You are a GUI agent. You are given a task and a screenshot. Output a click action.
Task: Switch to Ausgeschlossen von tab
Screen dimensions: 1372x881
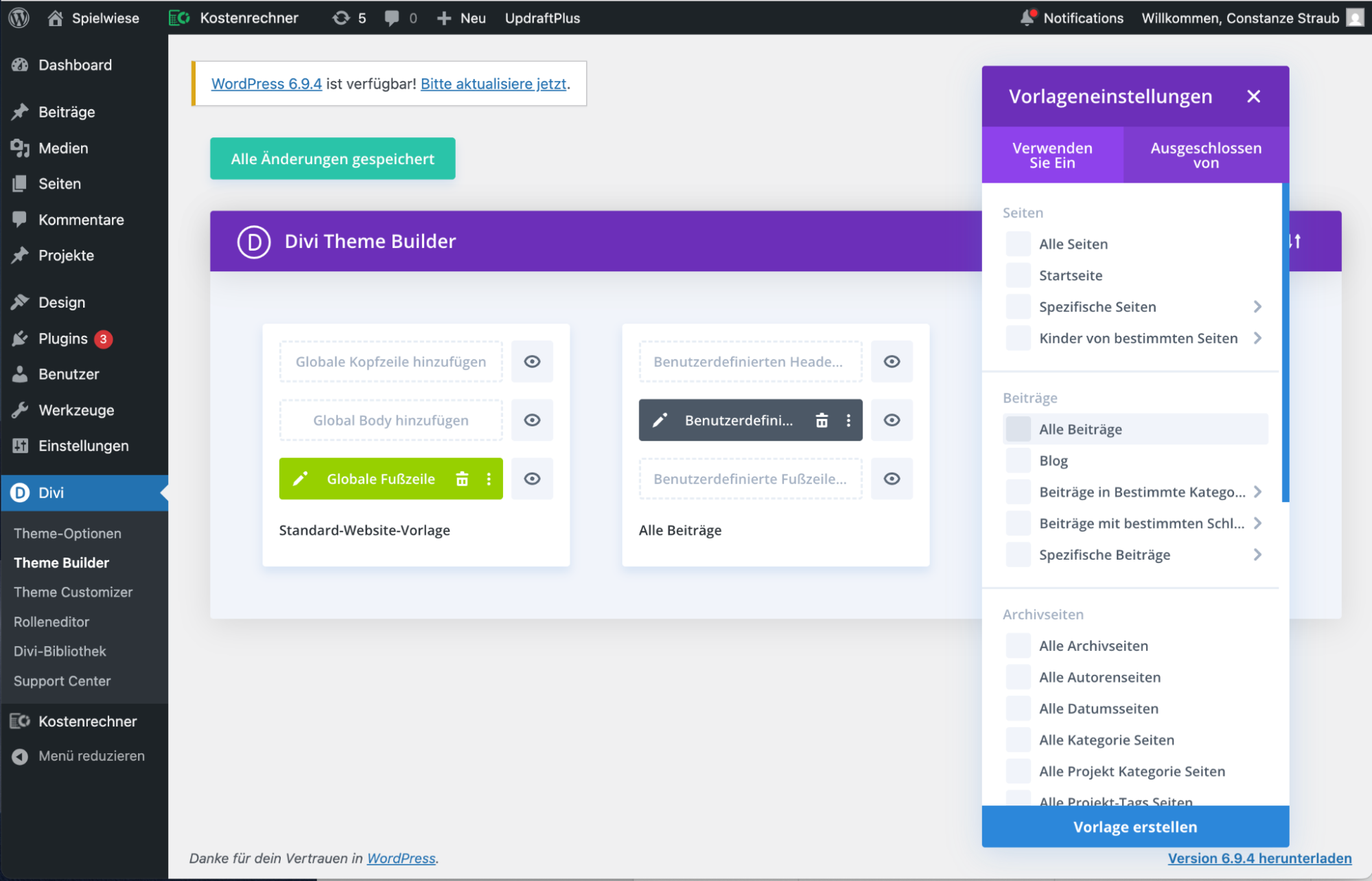pyautogui.click(x=1205, y=155)
